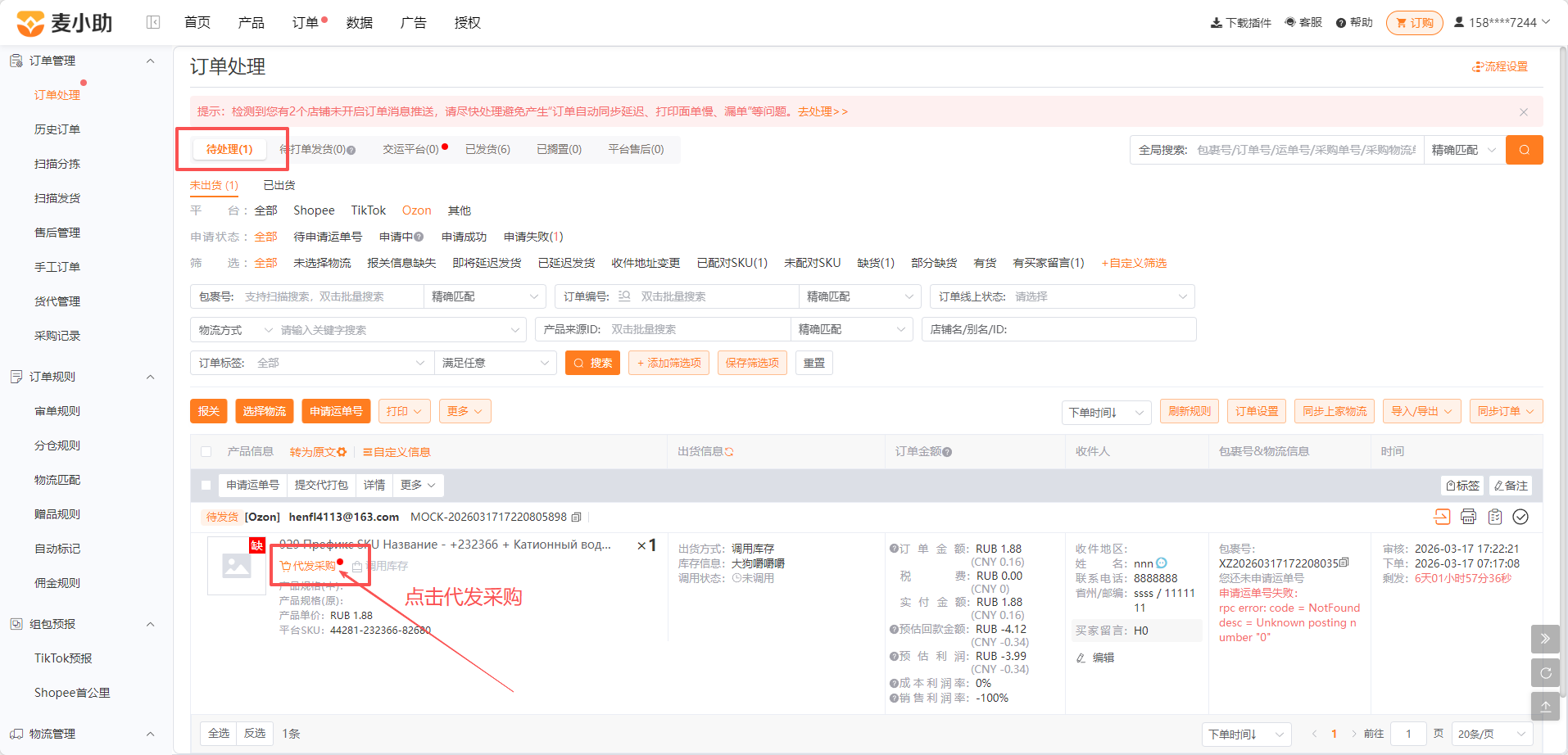Screen dimensions: 1568x755
Task: Open the 物流方式 dropdown
Action: [x=235, y=330]
